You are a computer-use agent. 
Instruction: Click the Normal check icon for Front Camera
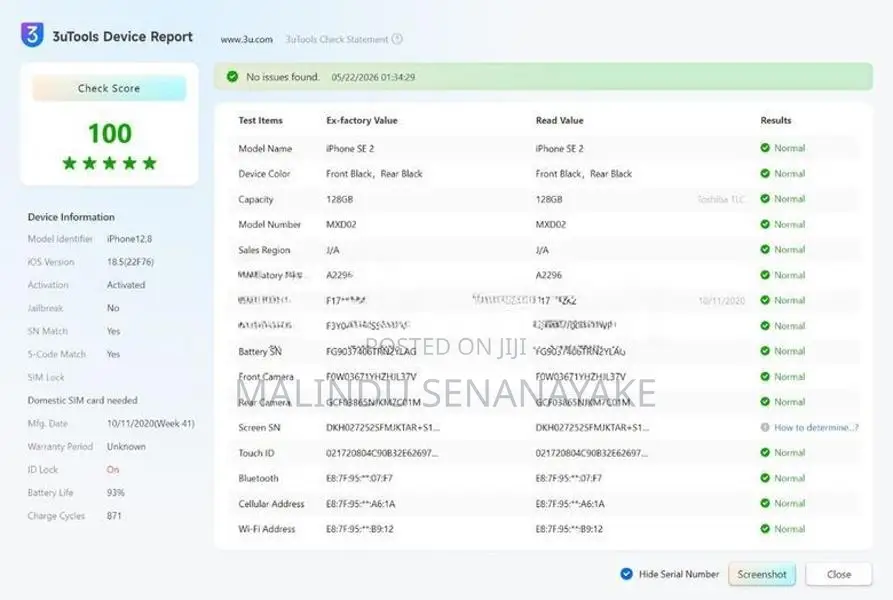tap(765, 376)
